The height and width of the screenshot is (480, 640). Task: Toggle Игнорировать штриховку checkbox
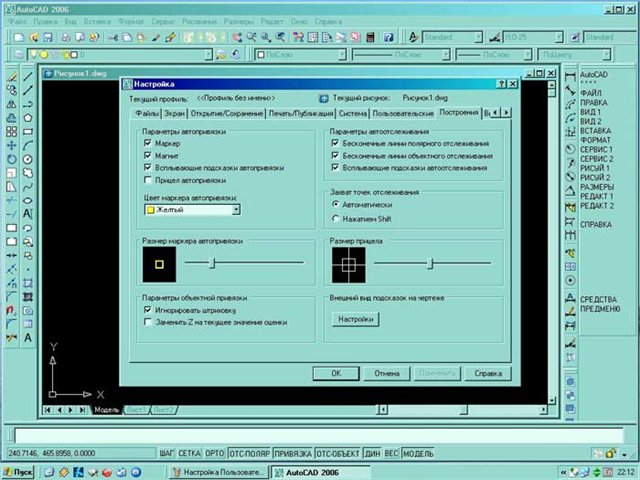pos(147,311)
